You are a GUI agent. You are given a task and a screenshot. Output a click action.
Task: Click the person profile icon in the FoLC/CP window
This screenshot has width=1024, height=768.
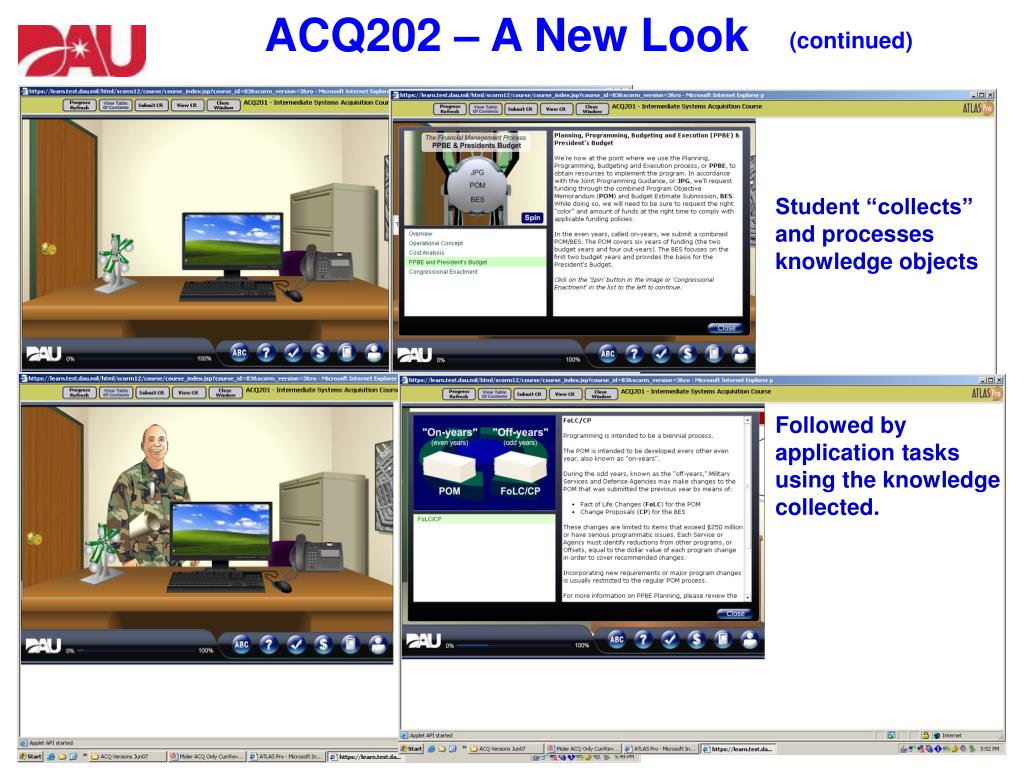(x=749, y=639)
